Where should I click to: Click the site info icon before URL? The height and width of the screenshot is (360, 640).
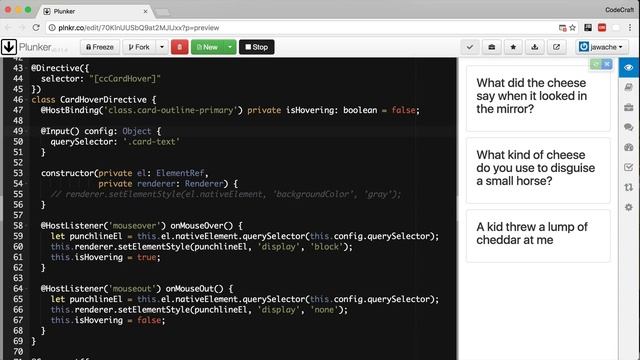(x=52, y=28)
